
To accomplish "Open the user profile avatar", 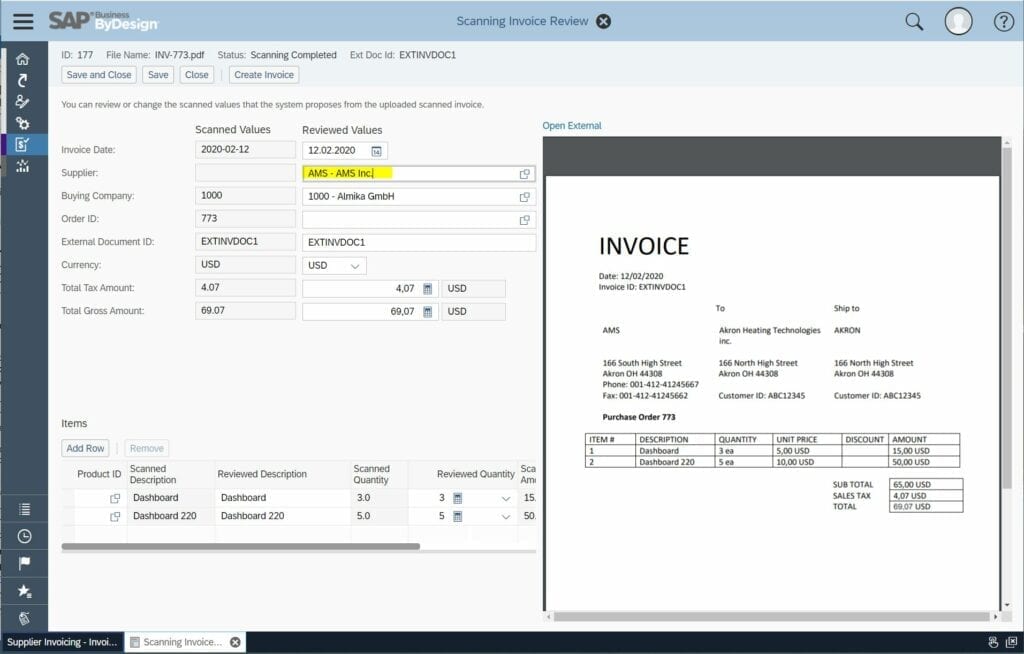I will pos(958,22).
